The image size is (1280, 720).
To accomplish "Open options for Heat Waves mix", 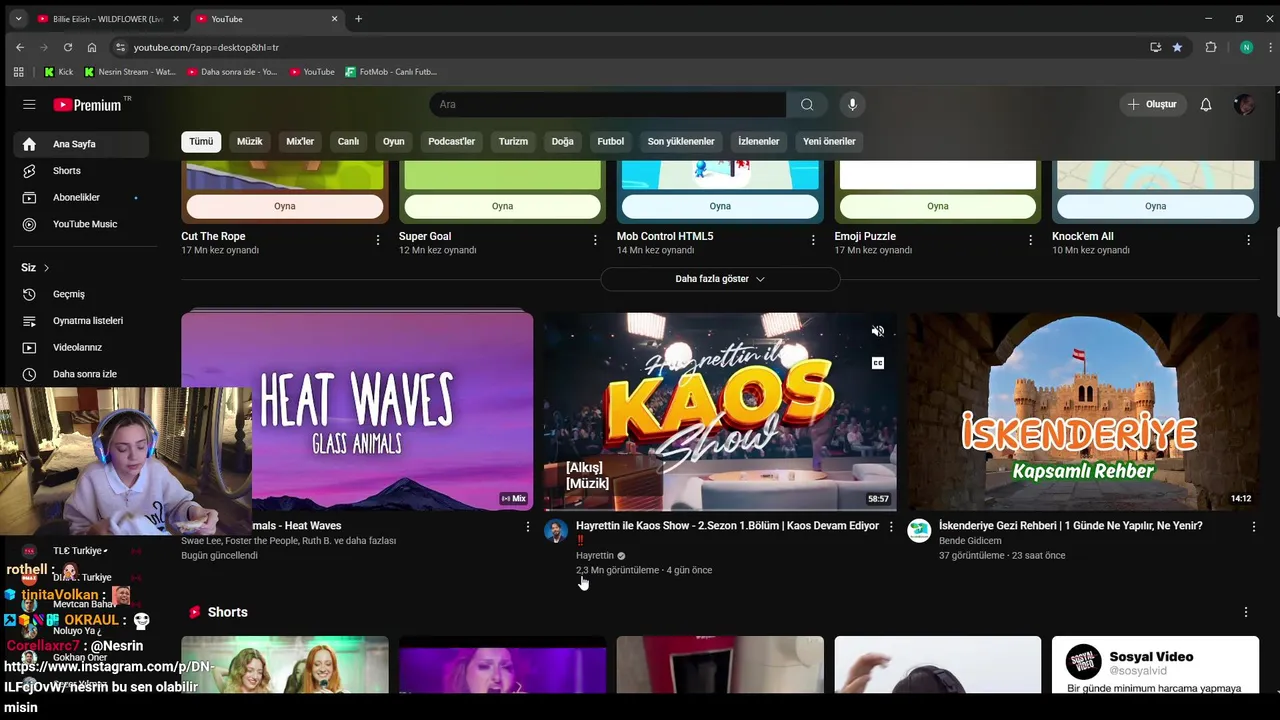I will tap(528, 526).
